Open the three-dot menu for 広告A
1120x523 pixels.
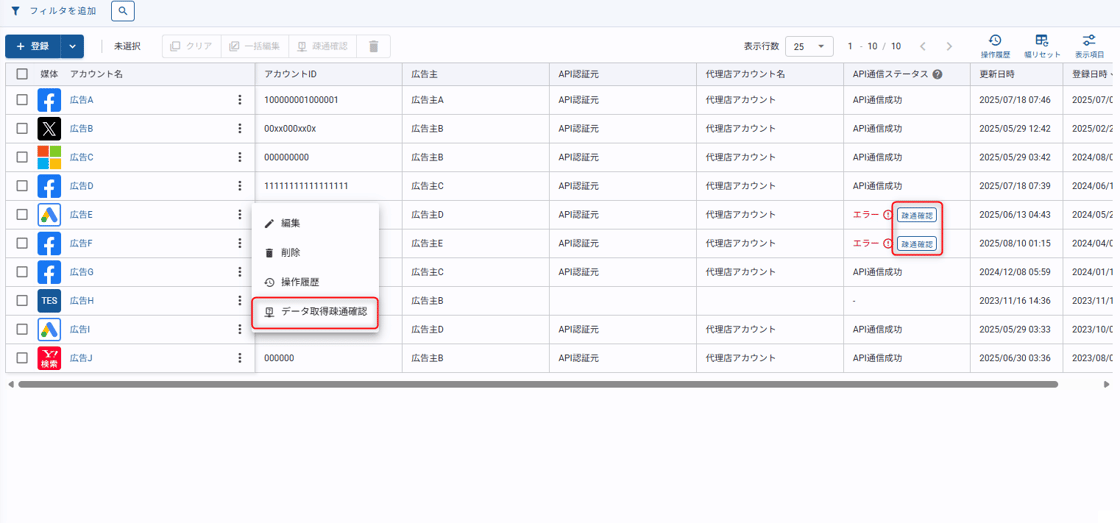point(240,100)
